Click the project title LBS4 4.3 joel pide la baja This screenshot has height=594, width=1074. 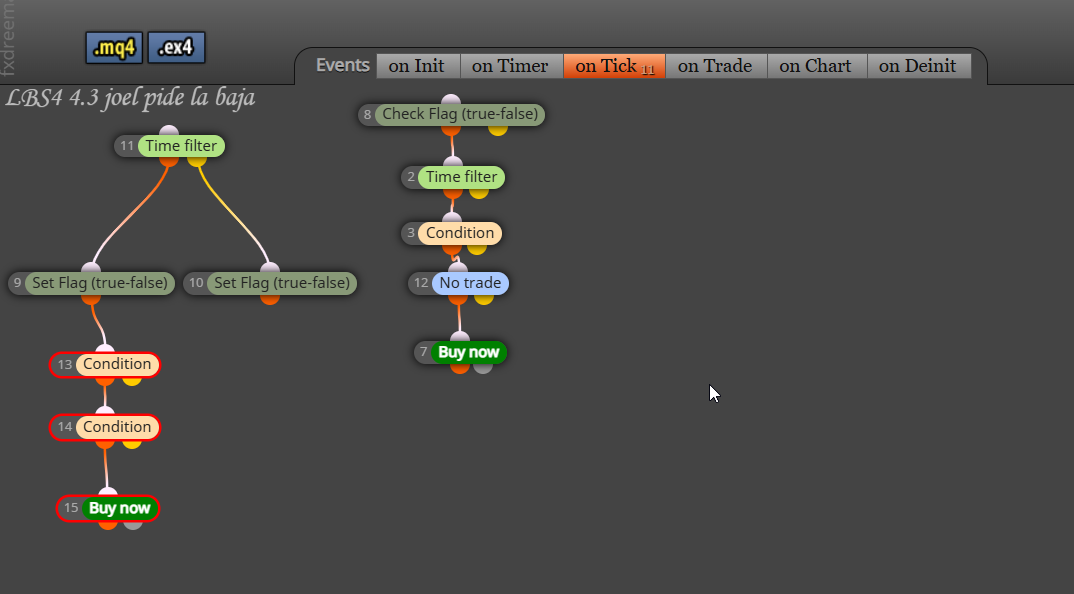click(x=130, y=97)
